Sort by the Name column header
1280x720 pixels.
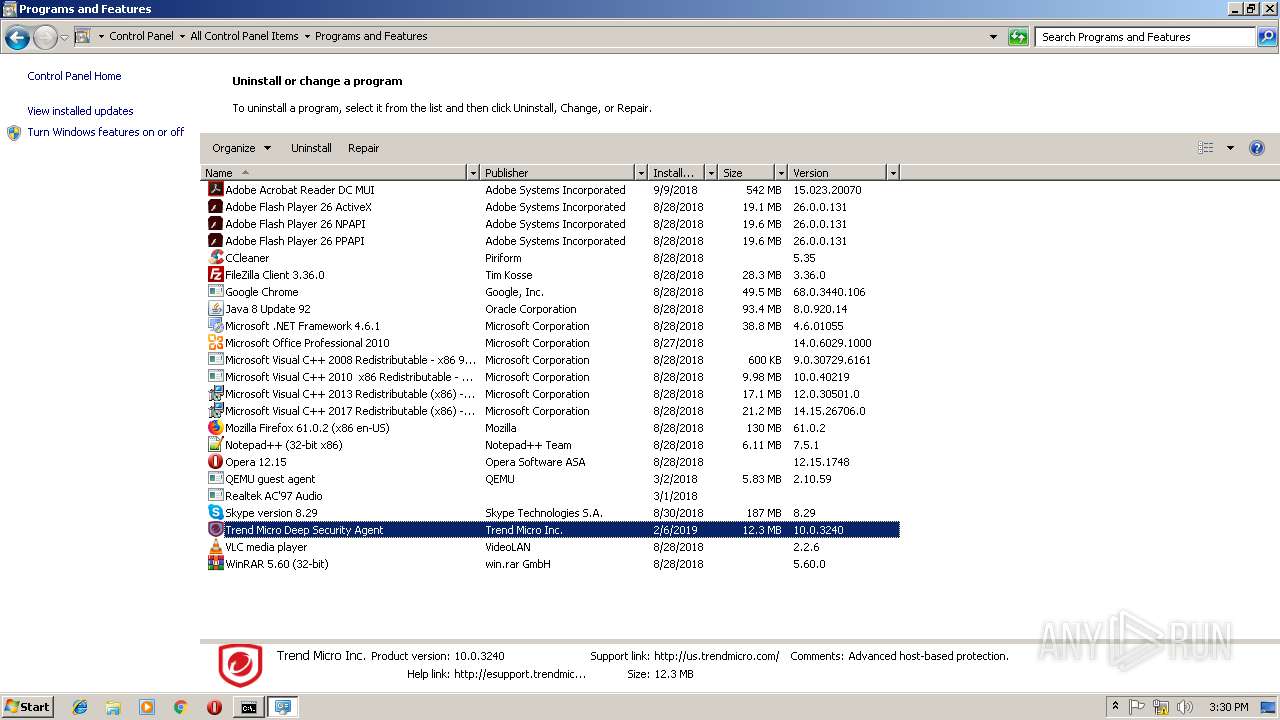tap(334, 173)
